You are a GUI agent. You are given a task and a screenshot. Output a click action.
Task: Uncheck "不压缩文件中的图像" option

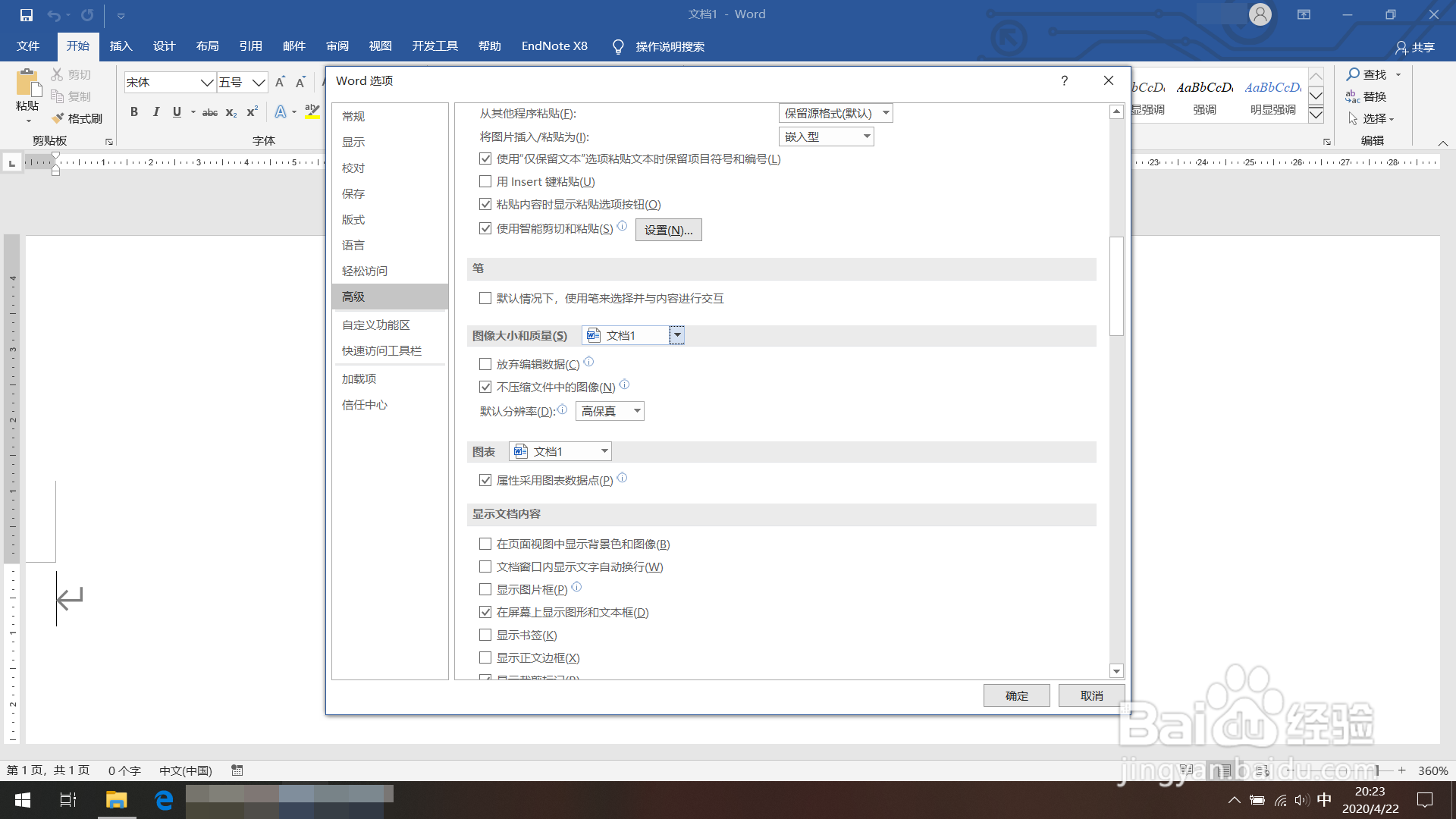[485, 387]
